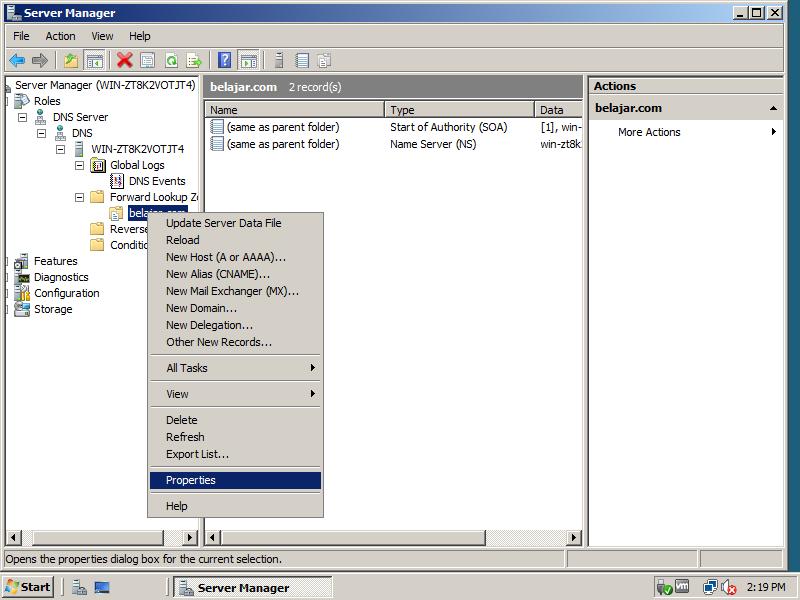
Task: Collapse the DNS Server tree node
Action: click(22, 117)
